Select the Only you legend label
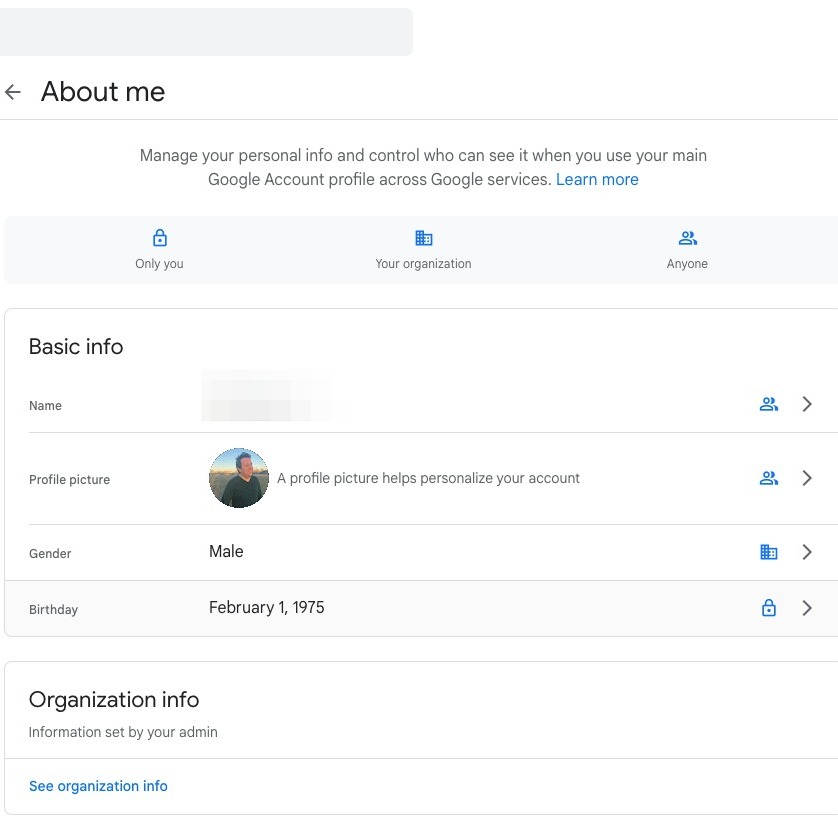838x816 pixels. (159, 264)
